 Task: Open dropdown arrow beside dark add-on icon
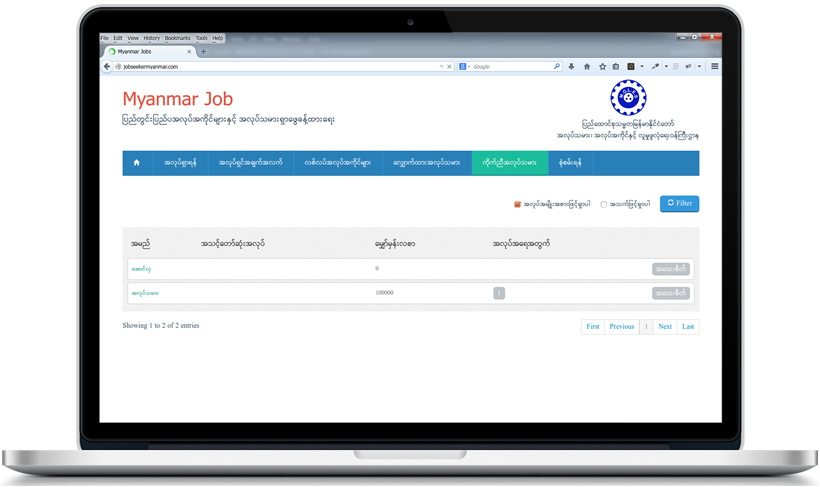coord(642,66)
